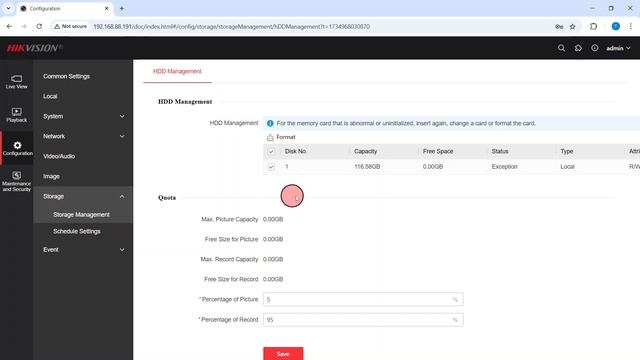This screenshot has height=360, width=640.
Task: Click the Status column header
Action: click(x=500, y=151)
